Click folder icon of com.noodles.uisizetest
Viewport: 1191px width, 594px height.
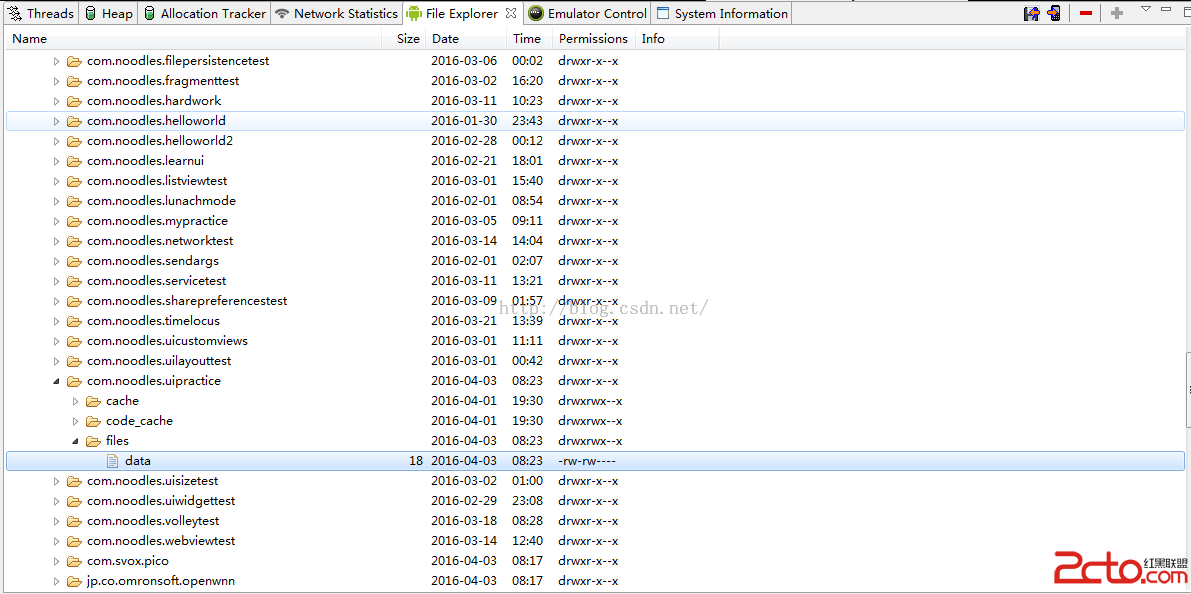pos(74,481)
